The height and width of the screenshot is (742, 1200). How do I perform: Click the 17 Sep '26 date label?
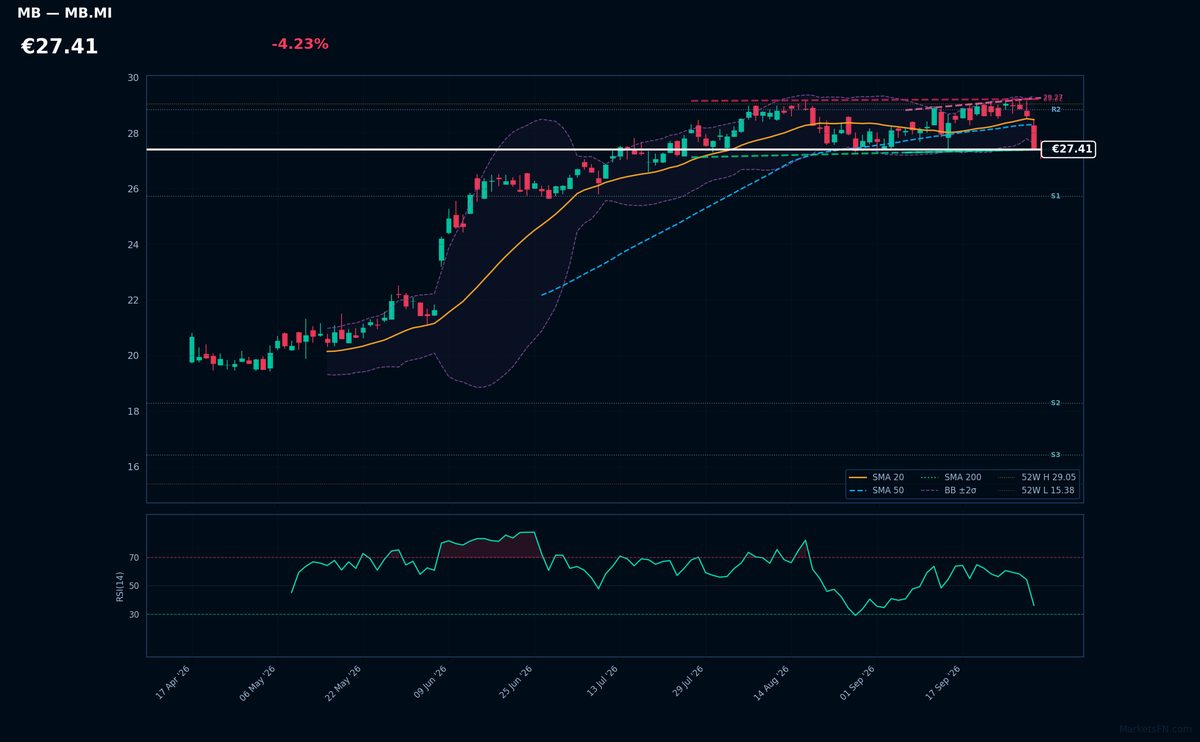point(944,683)
